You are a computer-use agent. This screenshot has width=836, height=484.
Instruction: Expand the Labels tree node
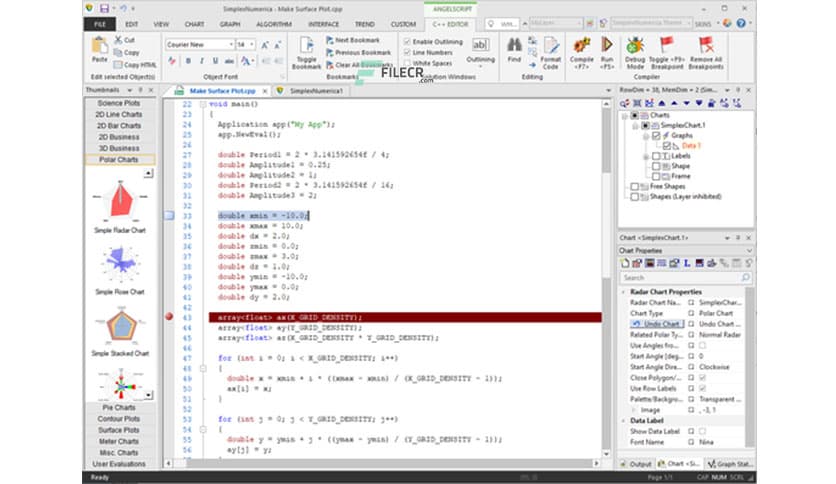coord(646,157)
